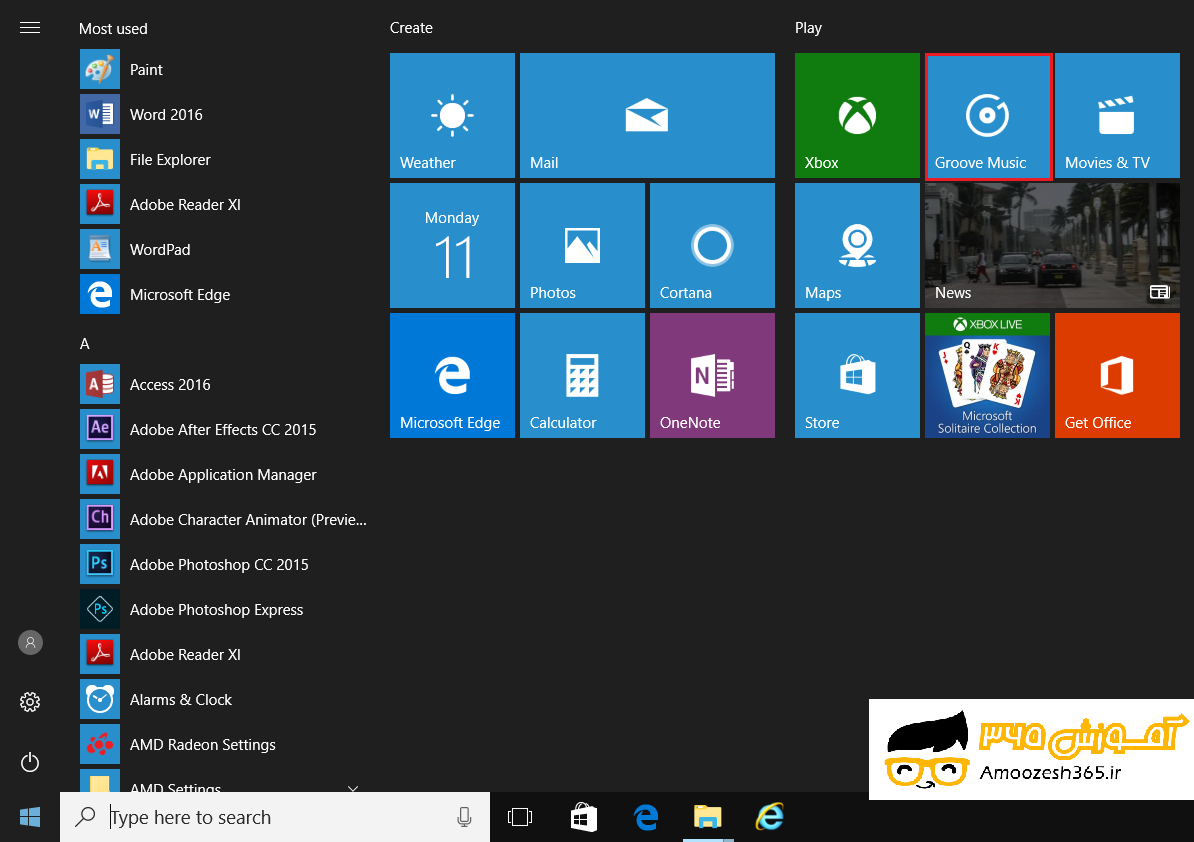Toggle the Power options
Image resolution: width=1194 pixels, height=842 pixels.
pos(29,762)
